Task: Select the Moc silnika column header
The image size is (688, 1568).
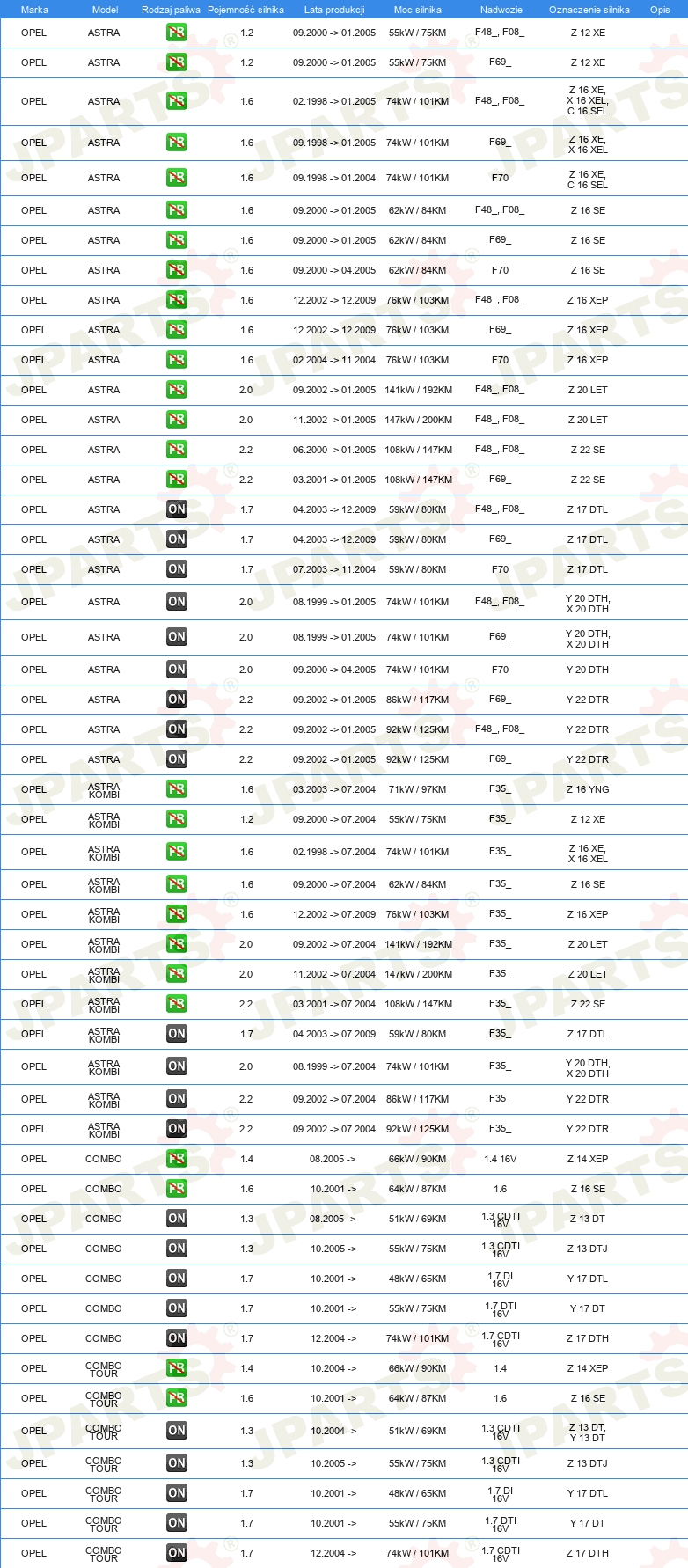Action: point(418,10)
